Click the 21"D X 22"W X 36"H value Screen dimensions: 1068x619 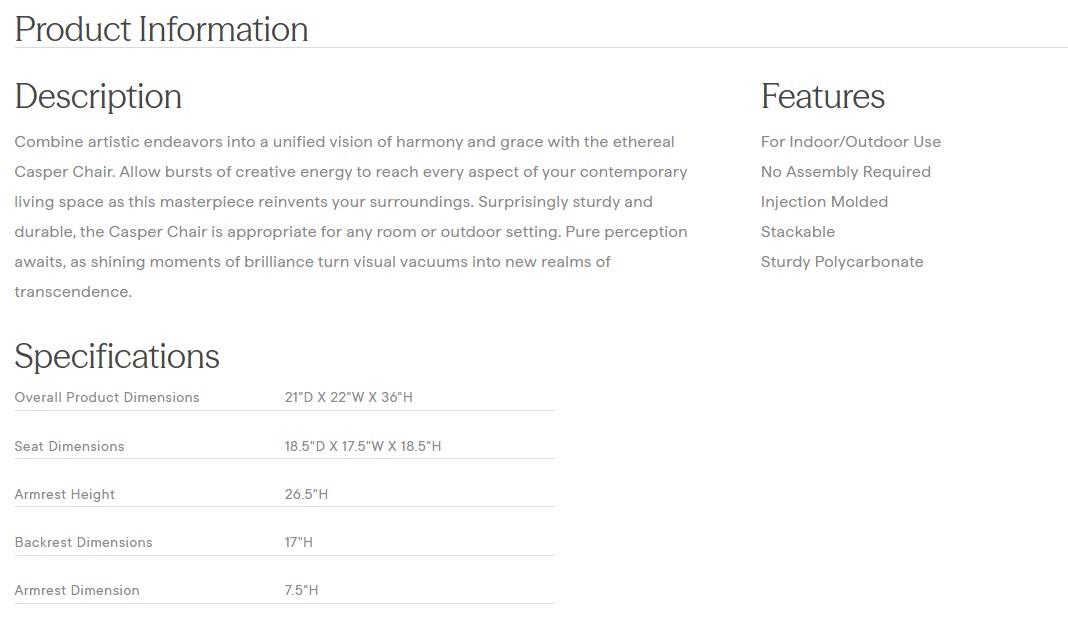pyautogui.click(x=348, y=397)
